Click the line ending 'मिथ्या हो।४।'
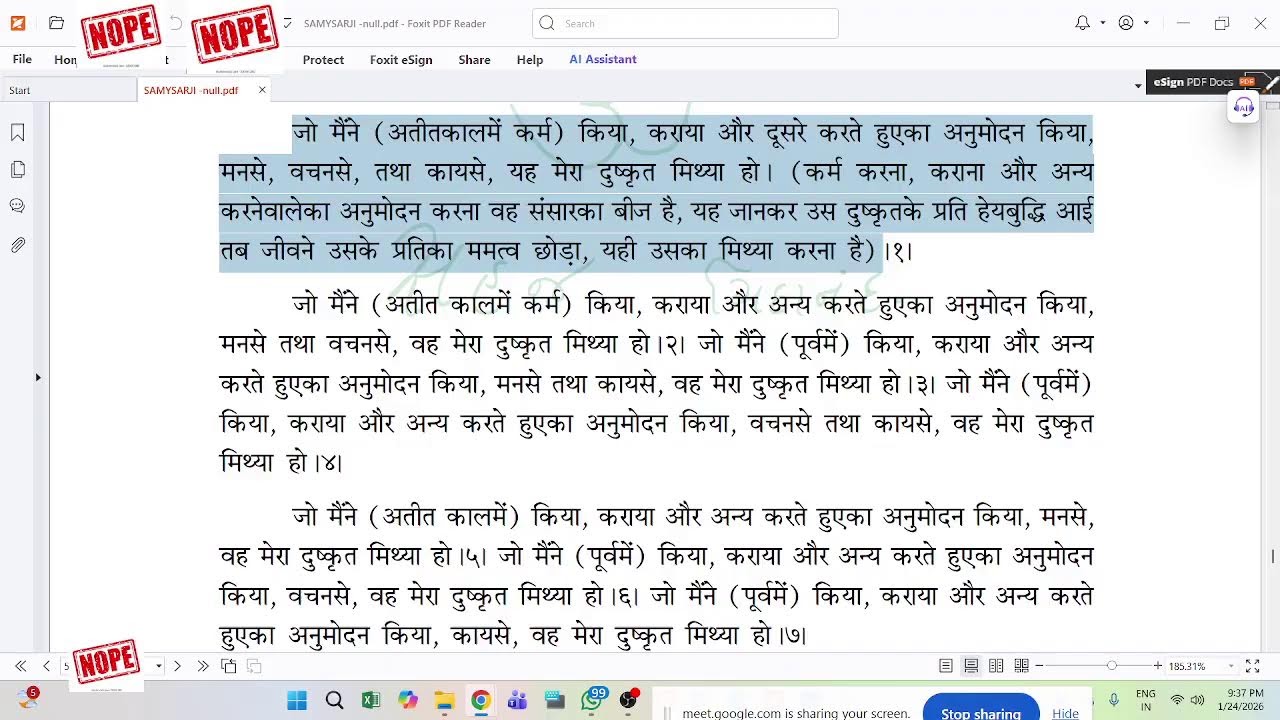Screen dimensions: 1280x720 [x=281, y=462]
